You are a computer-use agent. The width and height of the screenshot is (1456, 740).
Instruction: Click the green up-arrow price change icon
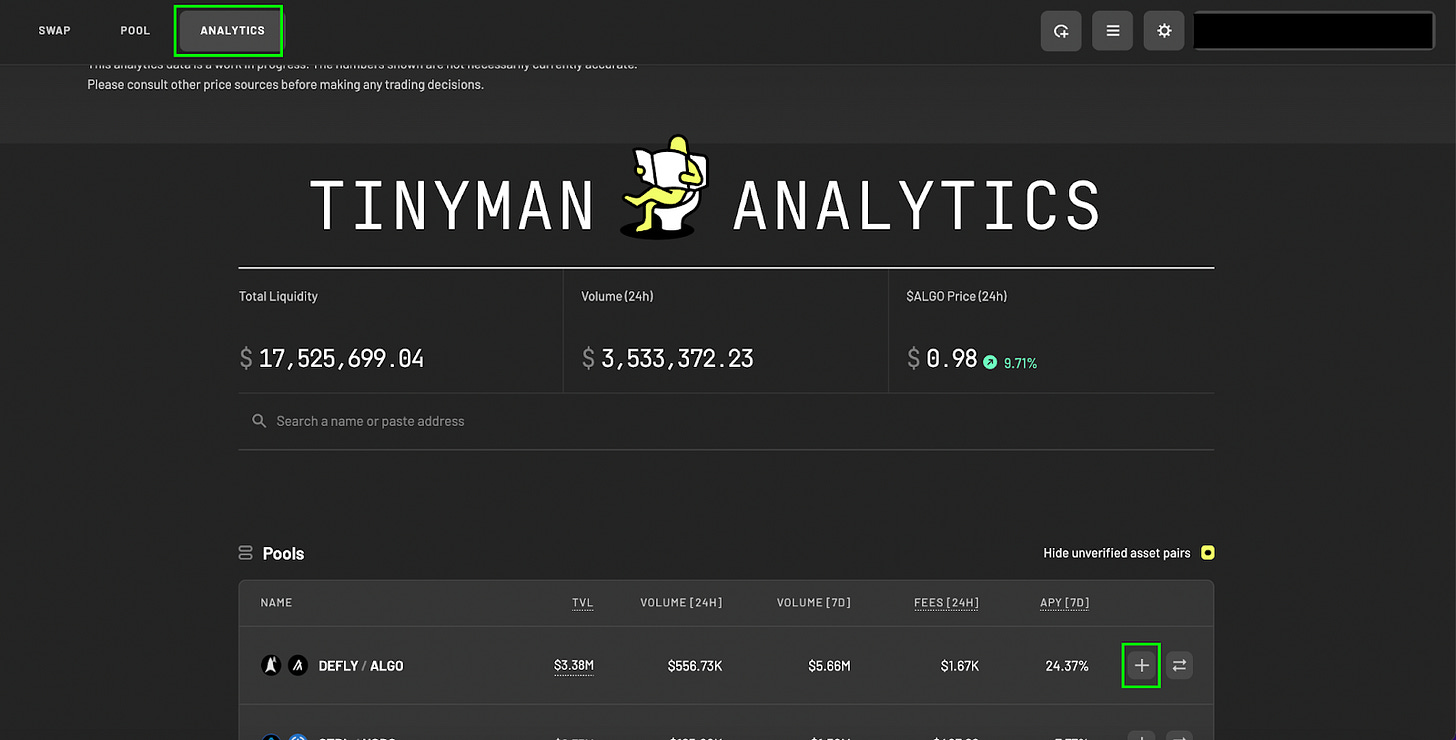(990, 363)
